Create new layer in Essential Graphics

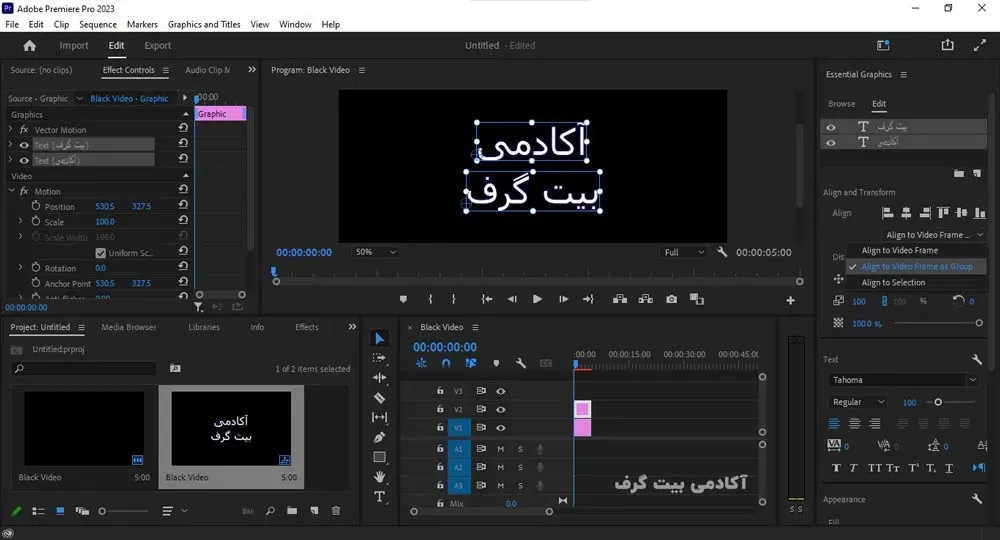977,173
